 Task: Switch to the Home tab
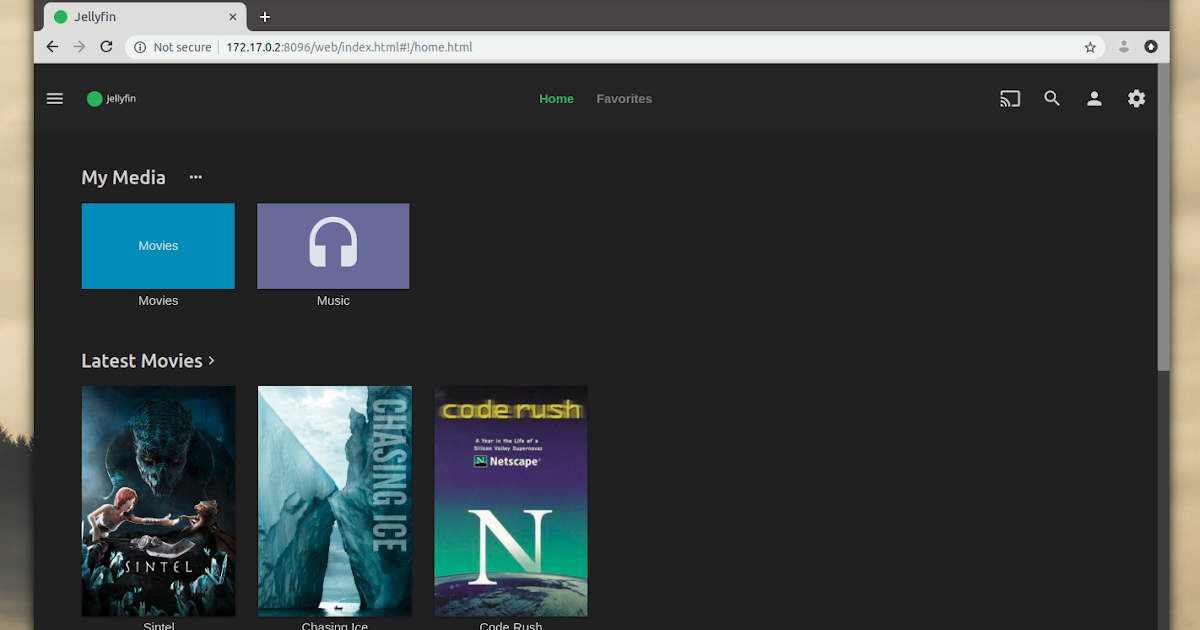tap(556, 99)
